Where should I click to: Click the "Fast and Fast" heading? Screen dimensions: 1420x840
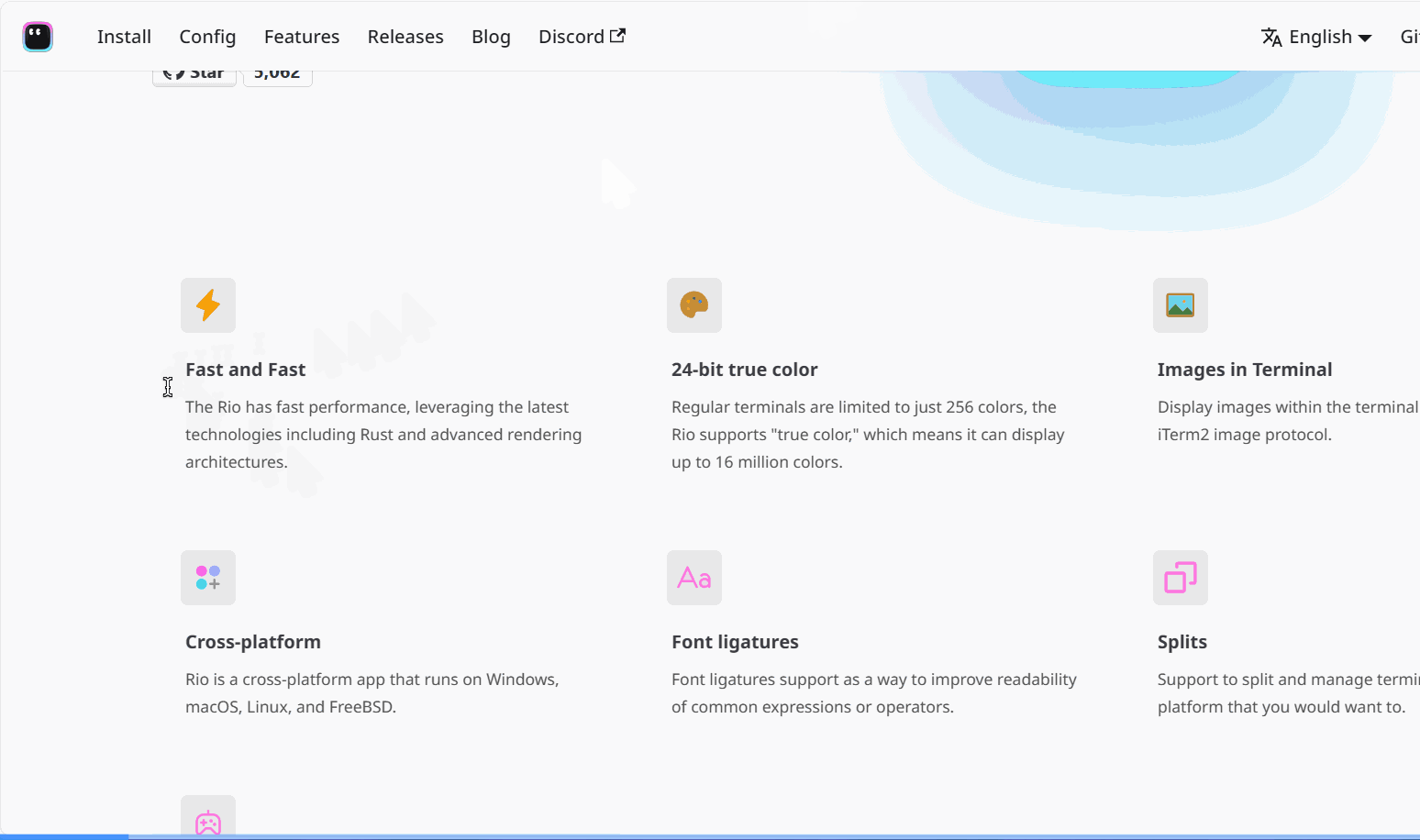coord(245,370)
